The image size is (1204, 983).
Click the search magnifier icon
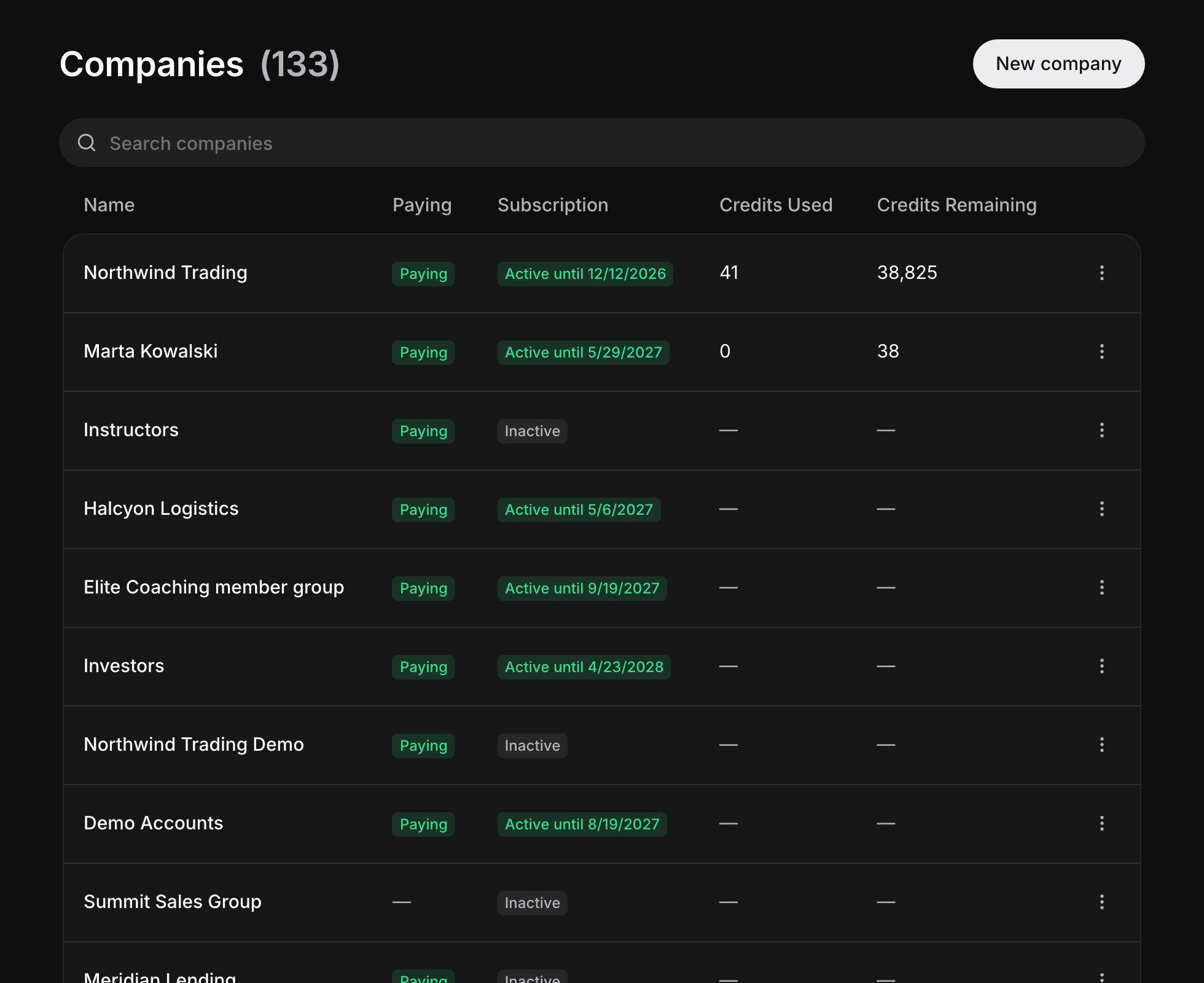click(x=87, y=143)
